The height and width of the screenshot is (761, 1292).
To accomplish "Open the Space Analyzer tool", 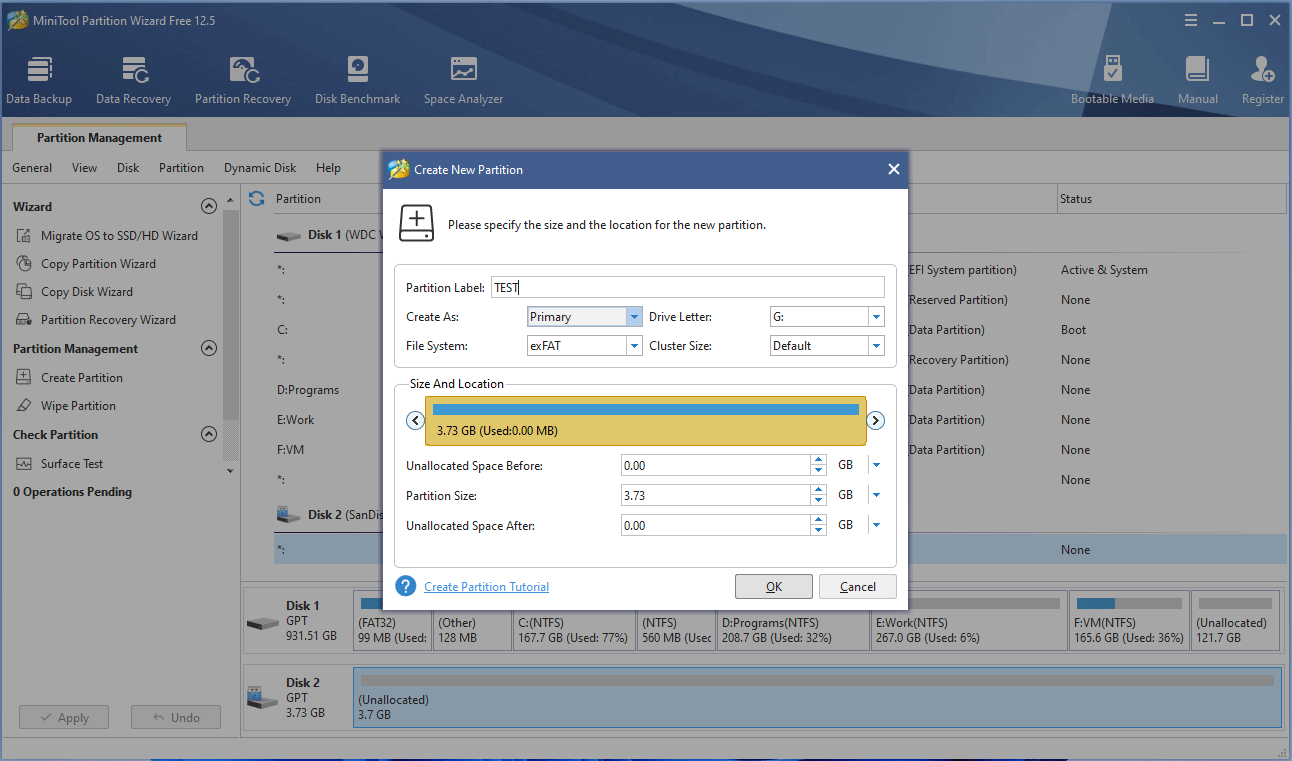I will coord(463,80).
